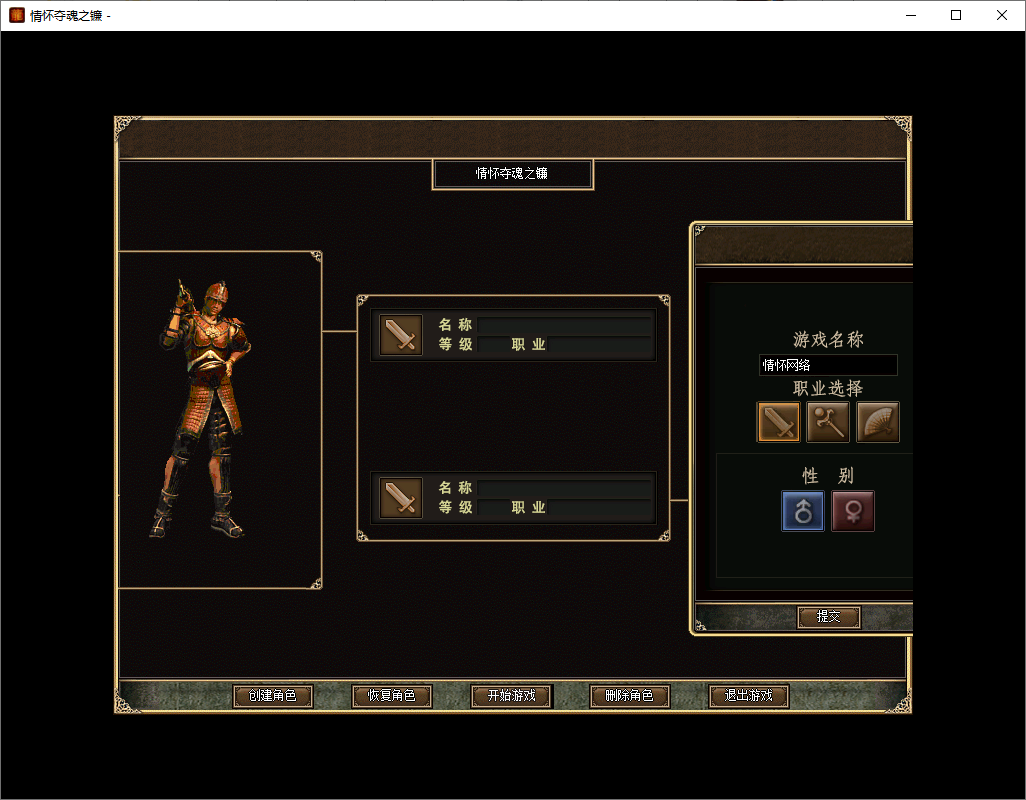Click 恢复角色 restore character button

(391, 695)
